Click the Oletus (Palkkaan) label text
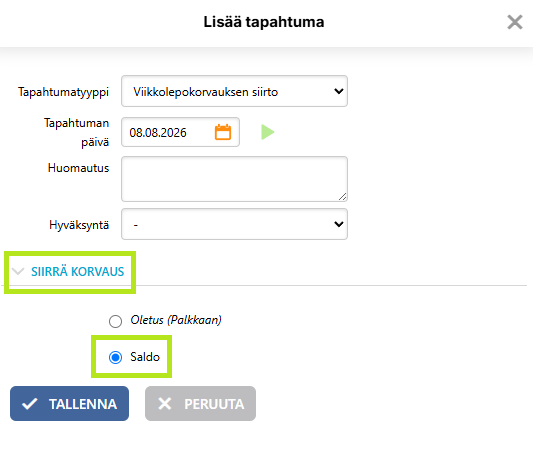Screen dimensions: 533x455 [176, 320]
